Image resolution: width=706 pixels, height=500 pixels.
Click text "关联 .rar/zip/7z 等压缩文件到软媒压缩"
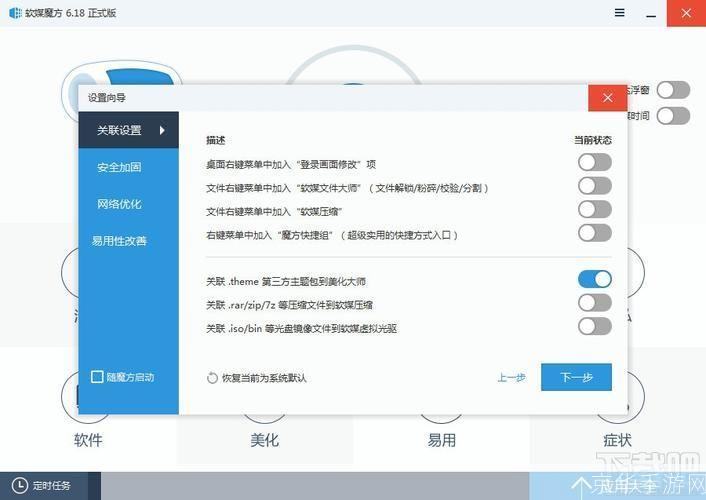290,305
